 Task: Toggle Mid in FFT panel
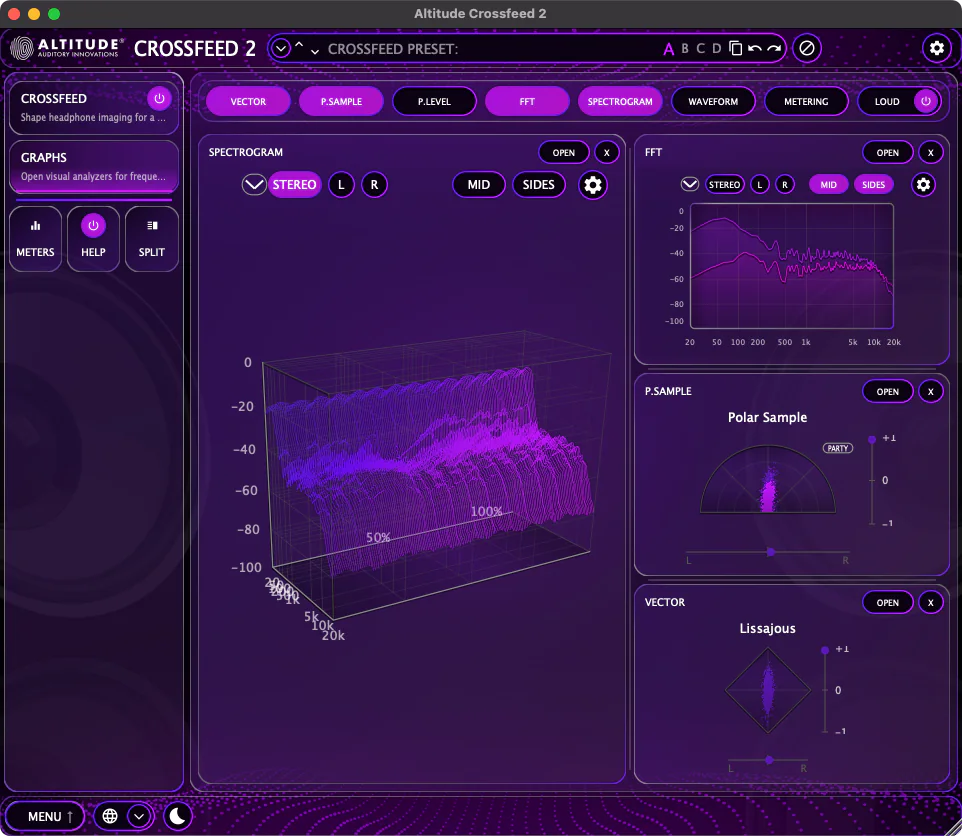point(828,185)
